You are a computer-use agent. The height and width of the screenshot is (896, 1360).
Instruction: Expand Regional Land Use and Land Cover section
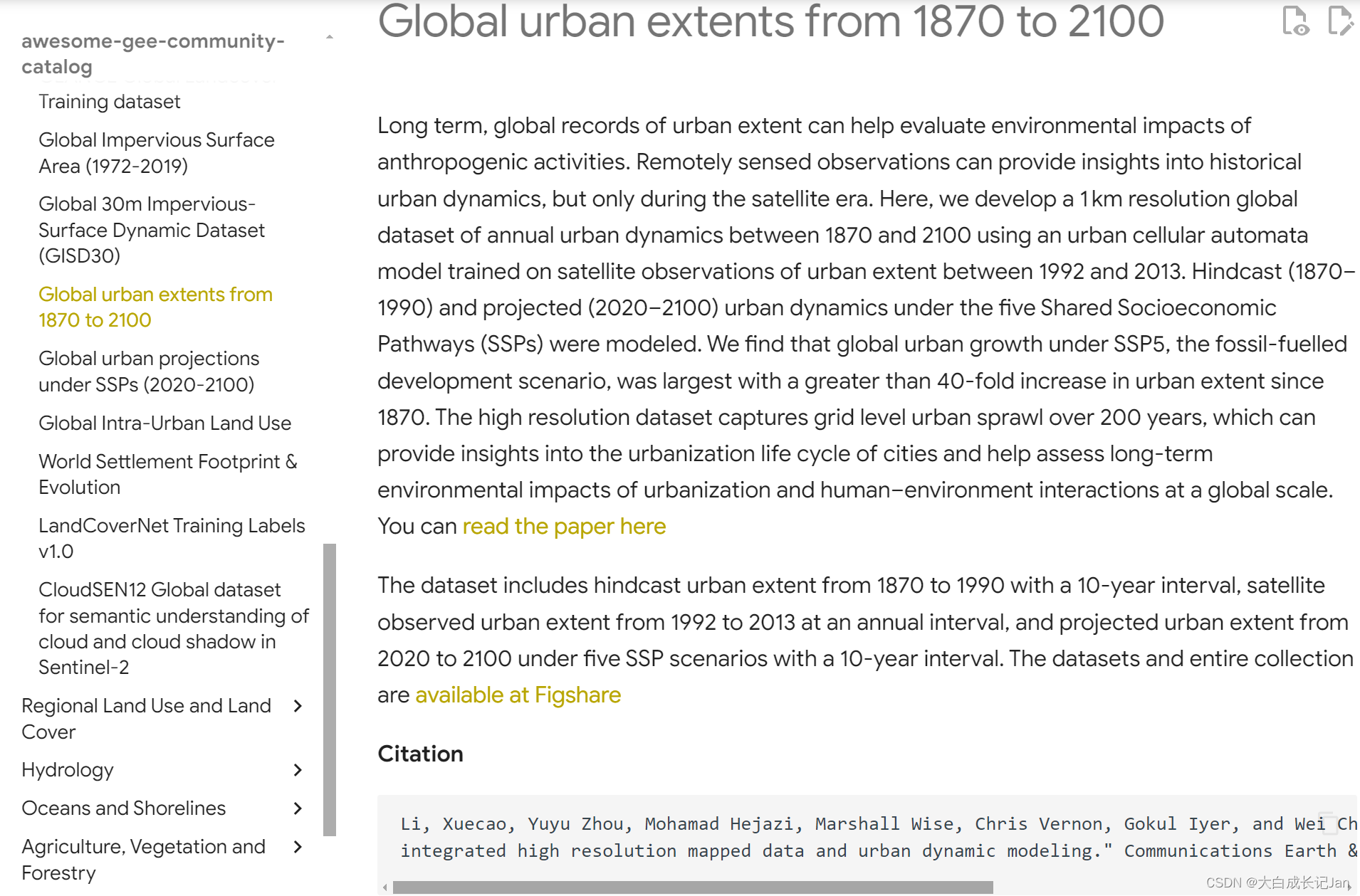click(x=298, y=706)
